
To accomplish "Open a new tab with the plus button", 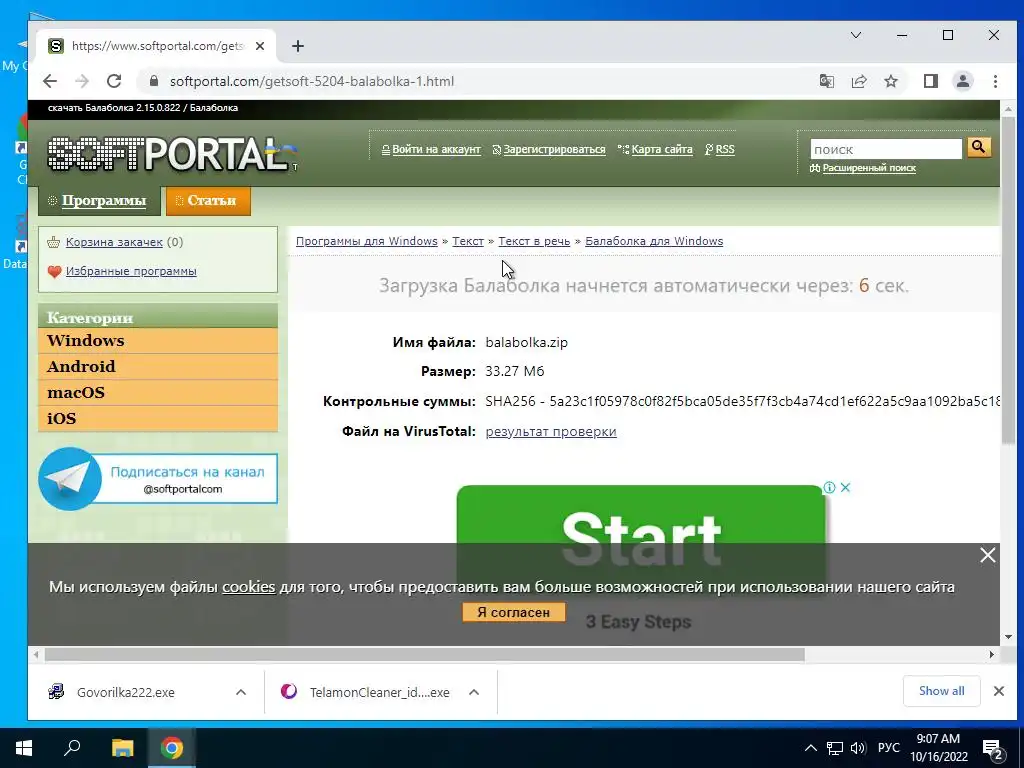I will click(x=298, y=46).
